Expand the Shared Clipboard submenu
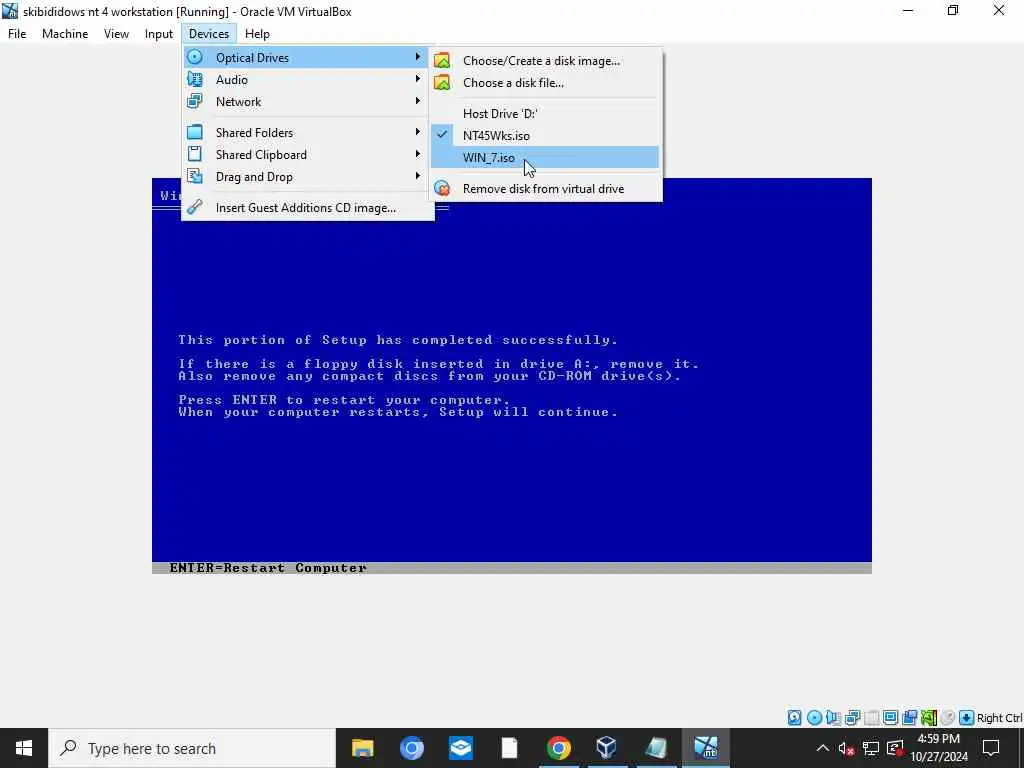 click(417, 154)
